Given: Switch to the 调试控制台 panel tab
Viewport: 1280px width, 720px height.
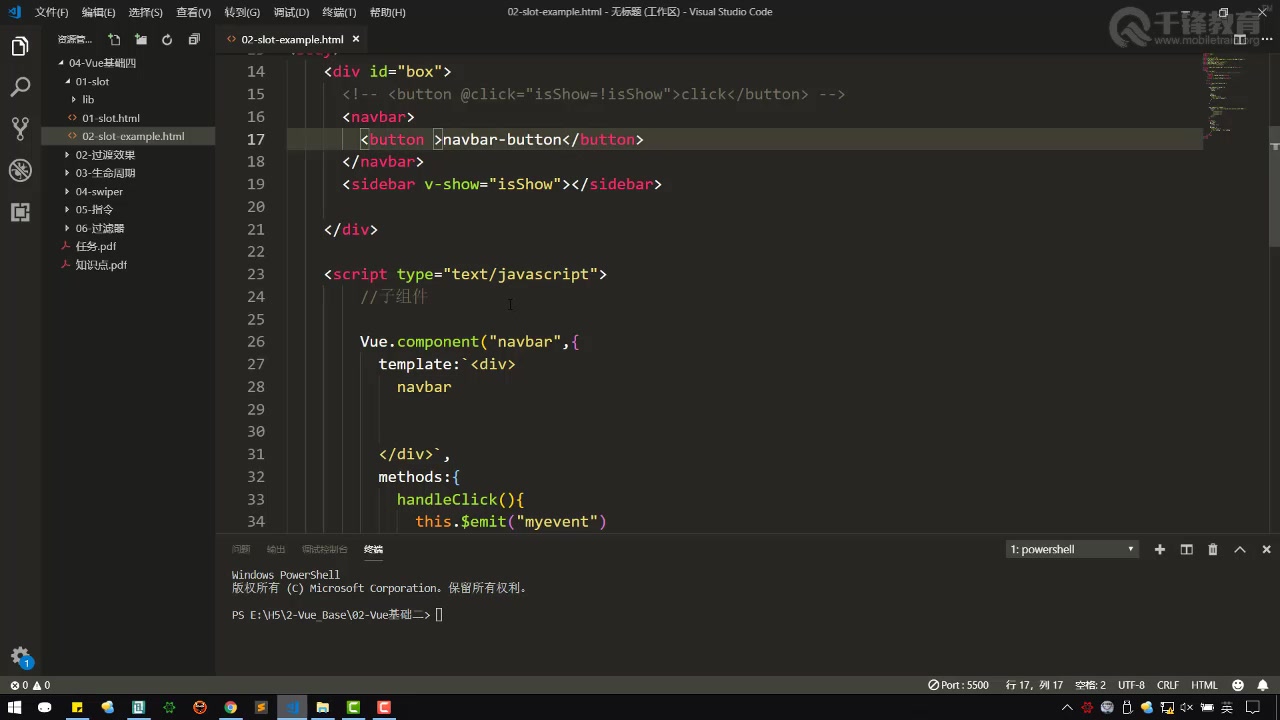Looking at the screenshot, I should [325, 549].
